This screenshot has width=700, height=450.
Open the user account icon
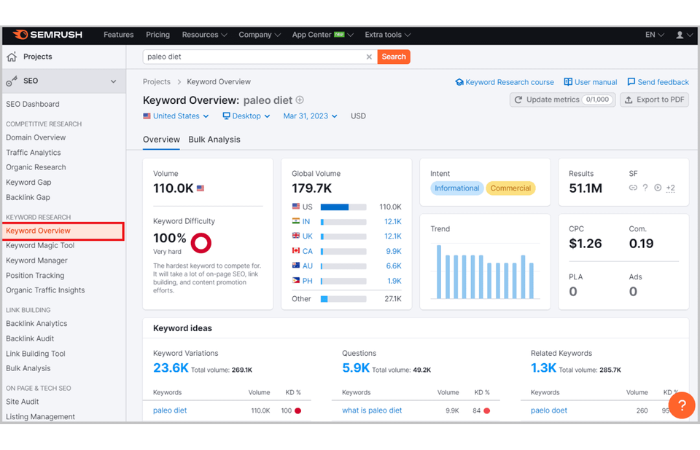pos(679,35)
